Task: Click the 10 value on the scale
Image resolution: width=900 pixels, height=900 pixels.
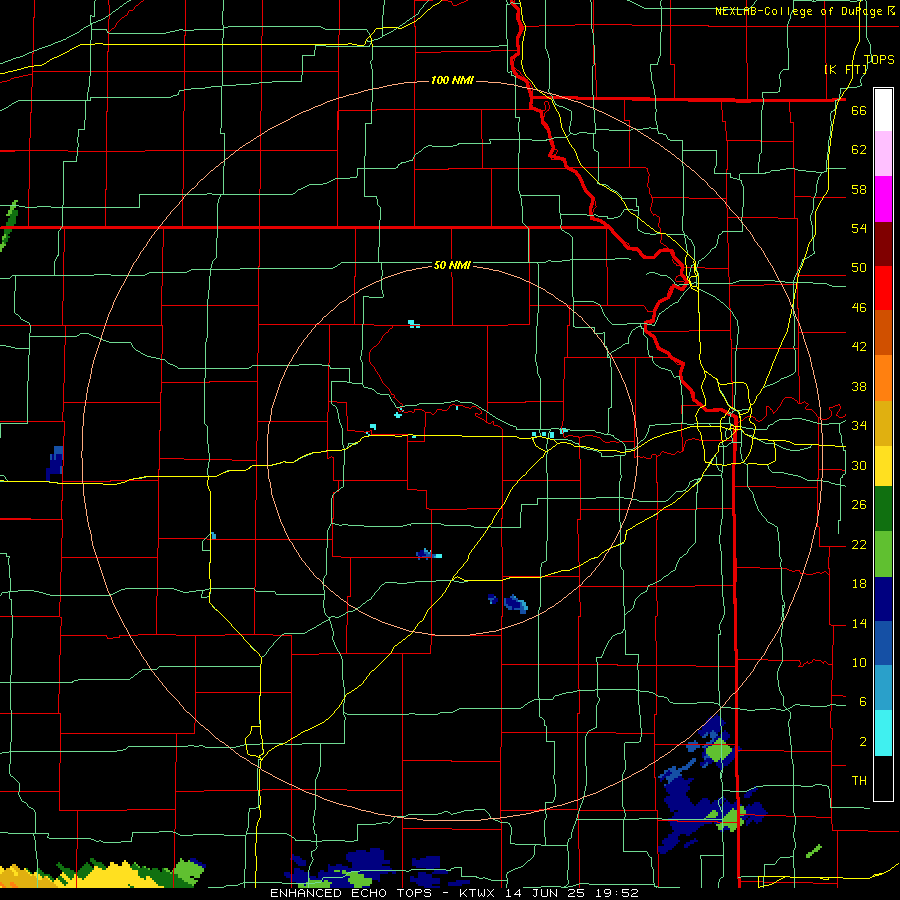Action: coord(859,662)
